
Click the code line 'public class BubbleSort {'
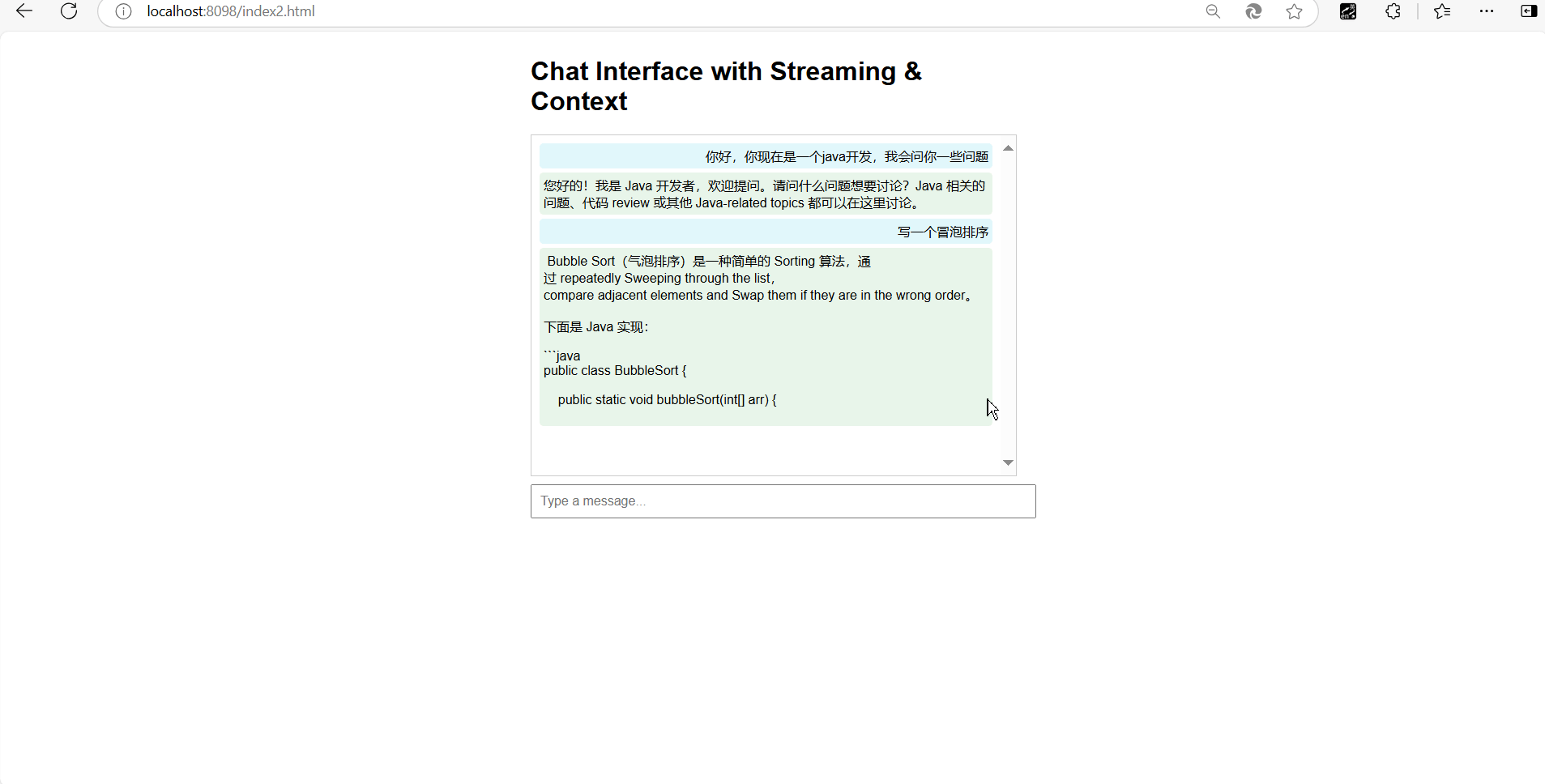point(615,371)
